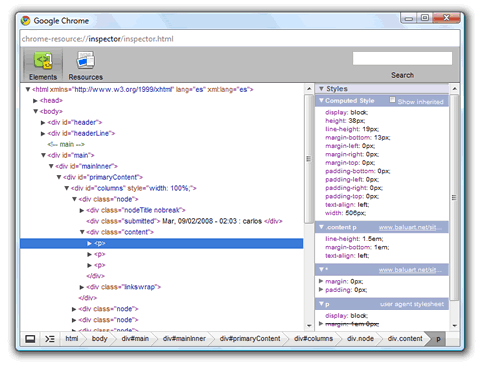Select div.content breadcrumb

click(x=405, y=338)
